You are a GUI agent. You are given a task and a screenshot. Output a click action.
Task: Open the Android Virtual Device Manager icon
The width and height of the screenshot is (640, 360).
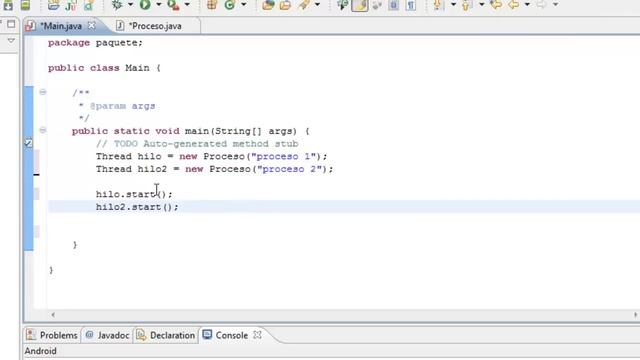(25, 5)
